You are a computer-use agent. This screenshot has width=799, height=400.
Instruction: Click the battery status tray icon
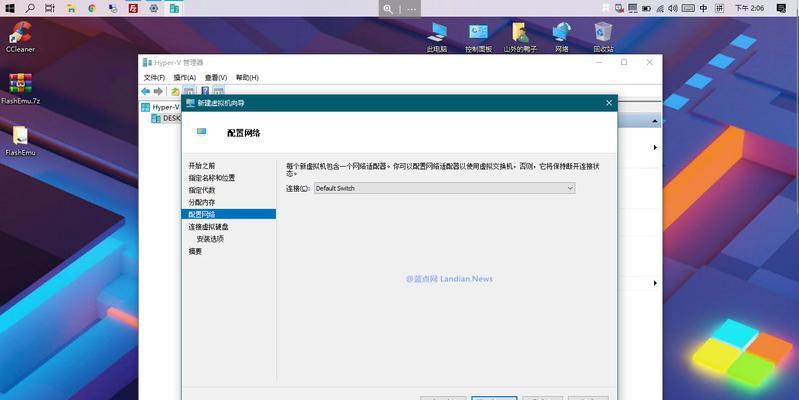tap(646, 8)
